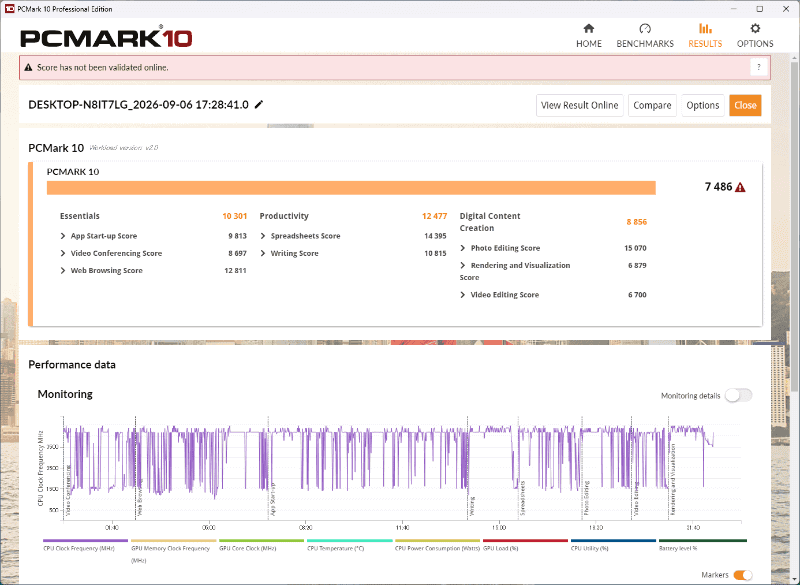The height and width of the screenshot is (585, 800).
Task: Expand Video Conferencing Score details
Action: [x=63, y=253]
